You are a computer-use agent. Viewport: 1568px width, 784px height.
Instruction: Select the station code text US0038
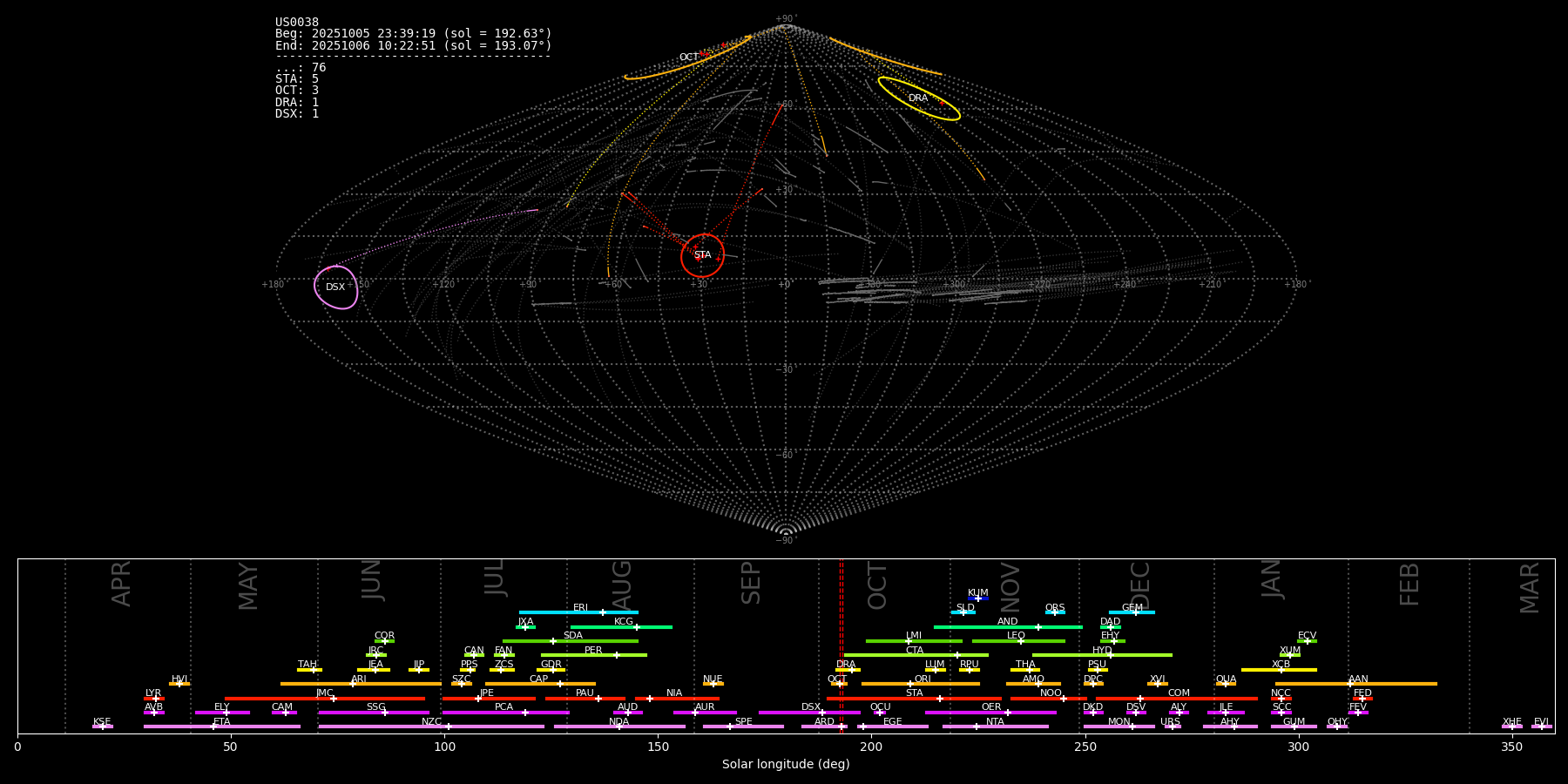point(297,23)
